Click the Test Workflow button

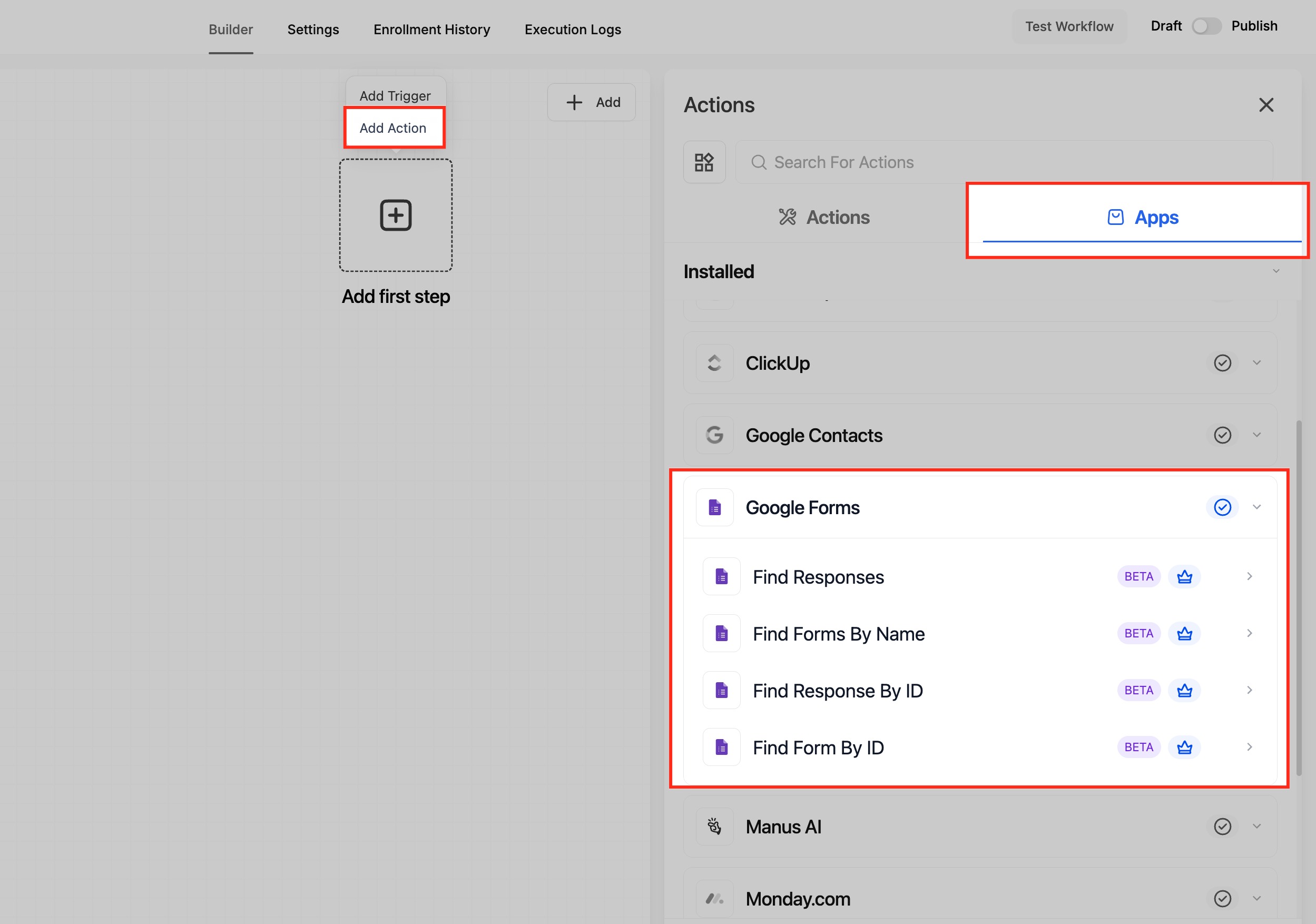[1069, 26]
